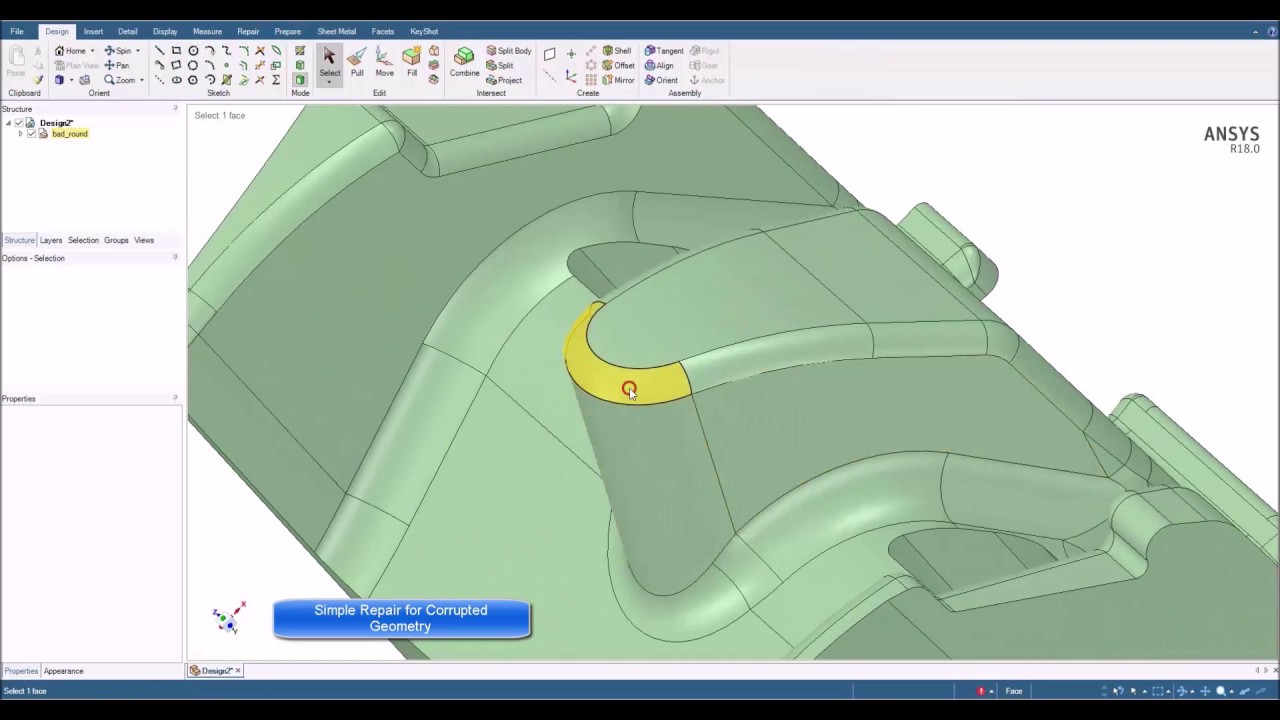Open the Groups panel tab
1280x720 pixels.
pos(116,240)
